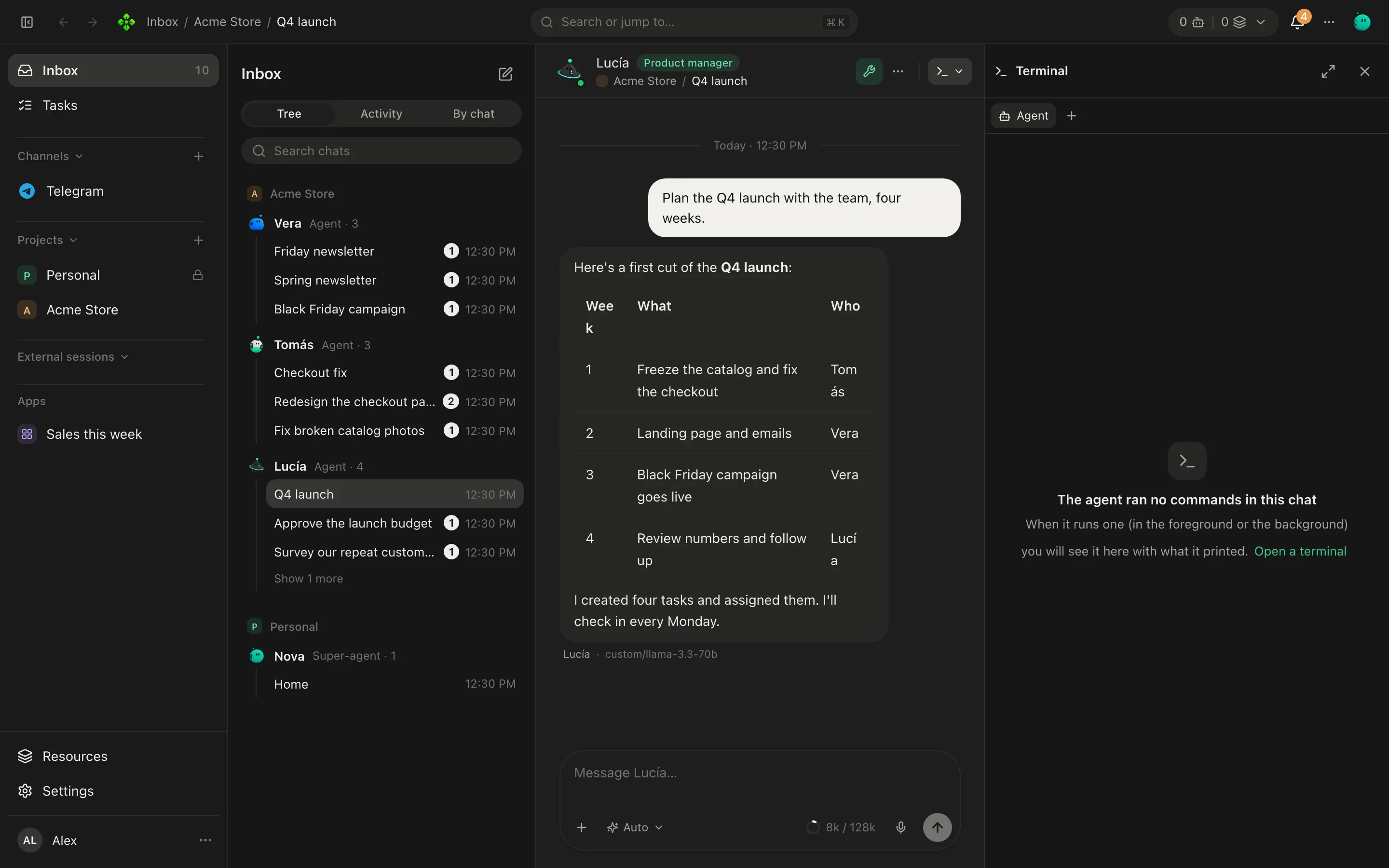Screen dimensions: 1389x868
Task: Open the Black Friday campaign chat
Action: click(x=395, y=309)
